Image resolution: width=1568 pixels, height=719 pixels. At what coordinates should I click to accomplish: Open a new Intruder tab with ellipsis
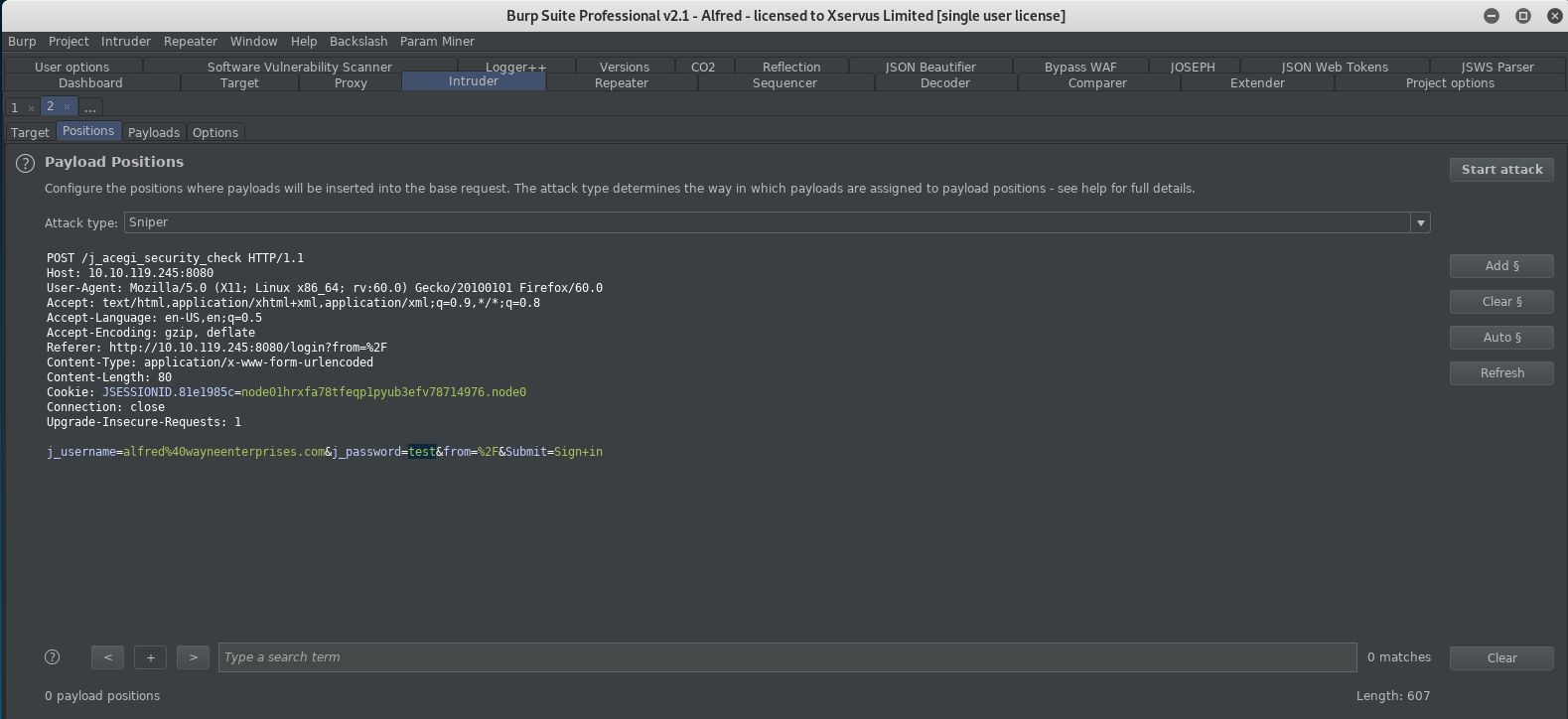click(x=90, y=107)
